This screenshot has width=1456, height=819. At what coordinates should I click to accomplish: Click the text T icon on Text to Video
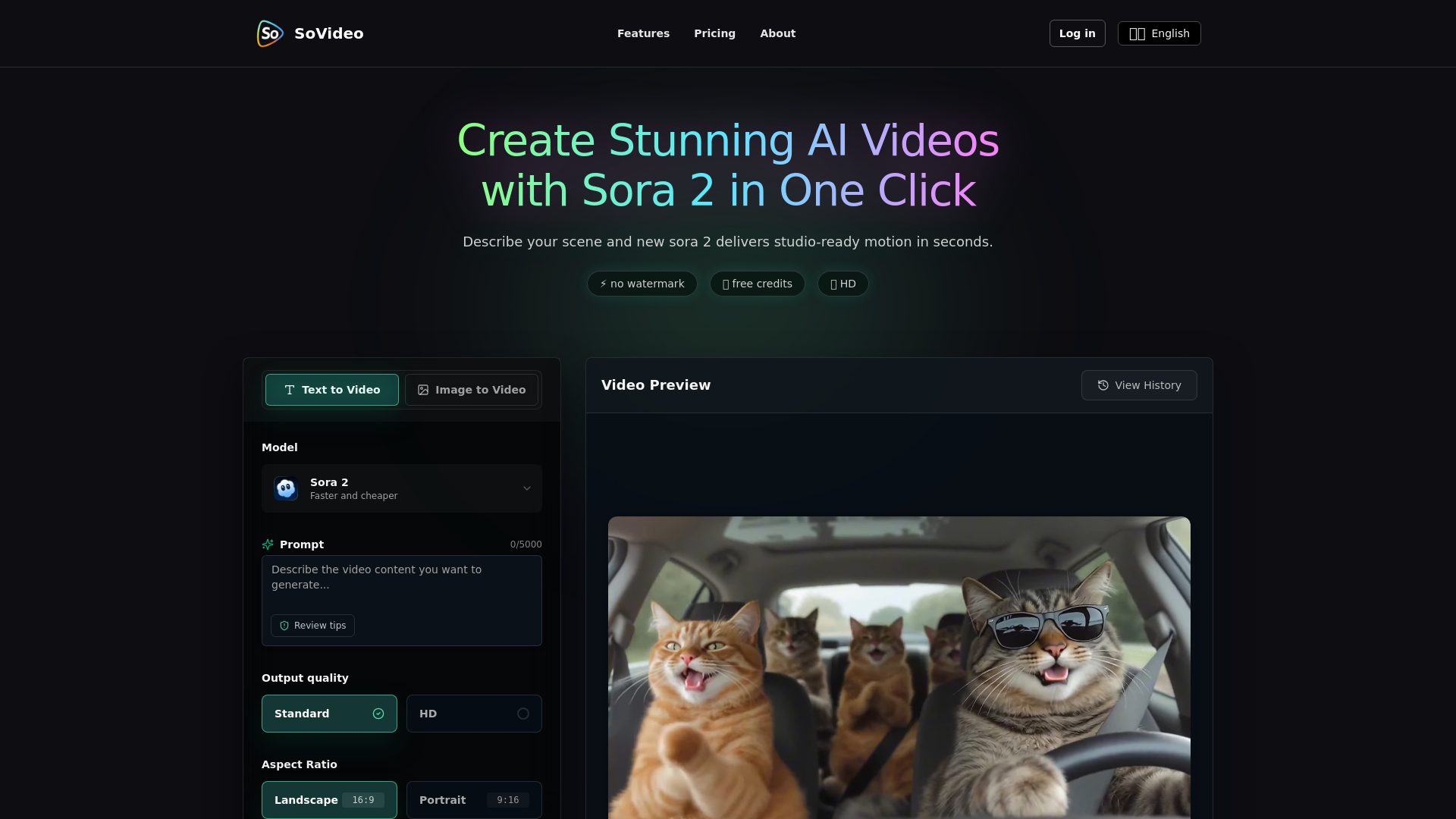click(x=290, y=390)
